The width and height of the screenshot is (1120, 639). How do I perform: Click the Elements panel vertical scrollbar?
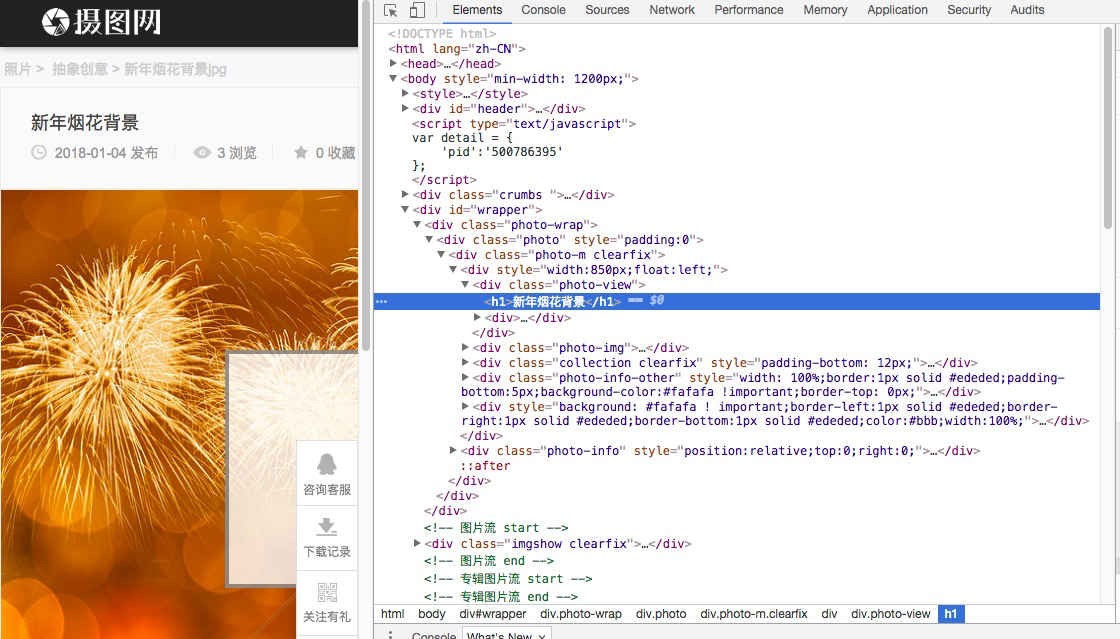pyautogui.click(x=1107, y=130)
